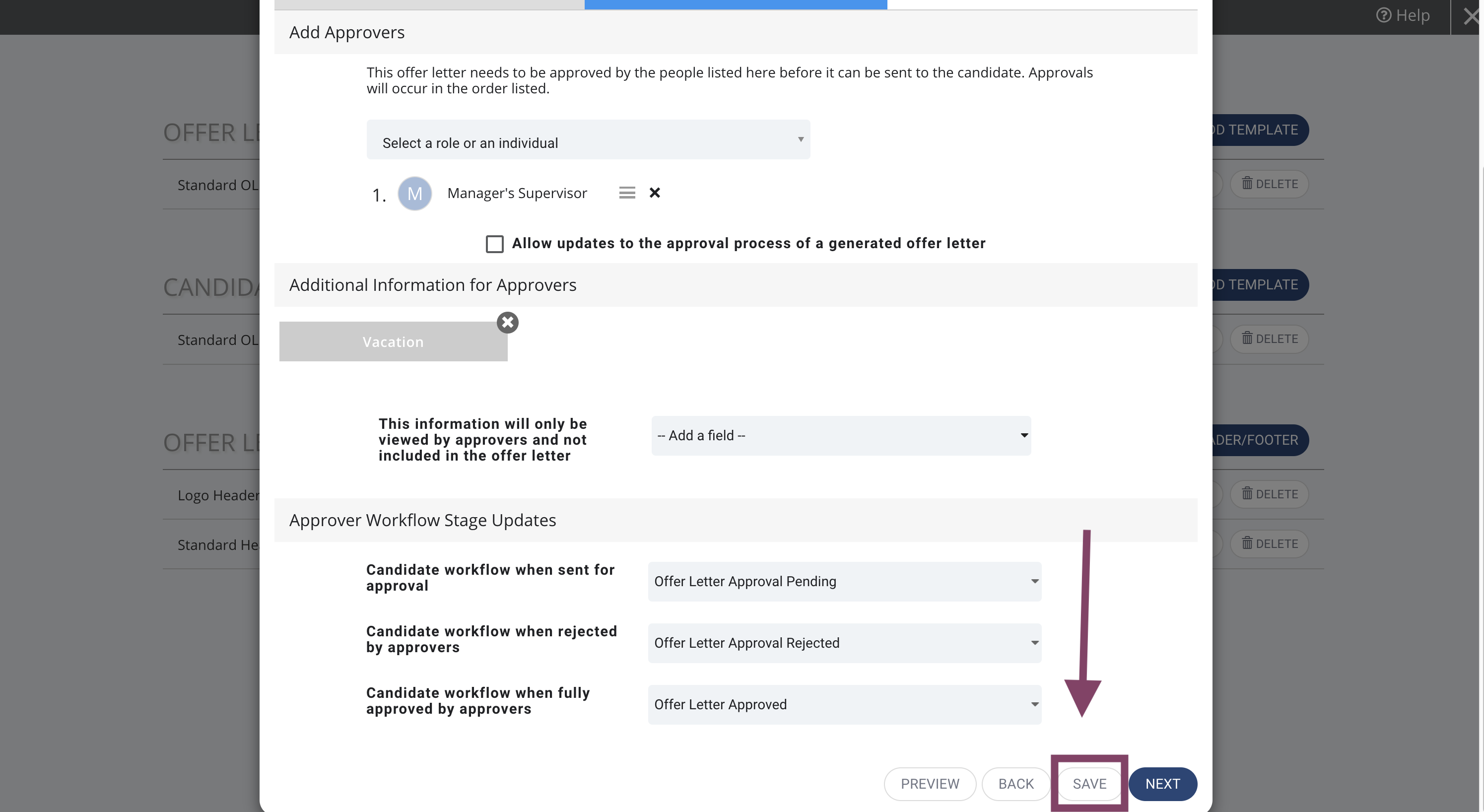Remove Manager's Supervisor approver with X icon
Image resolution: width=1484 pixels, height=812 pixels.
(x=655, y=193)
